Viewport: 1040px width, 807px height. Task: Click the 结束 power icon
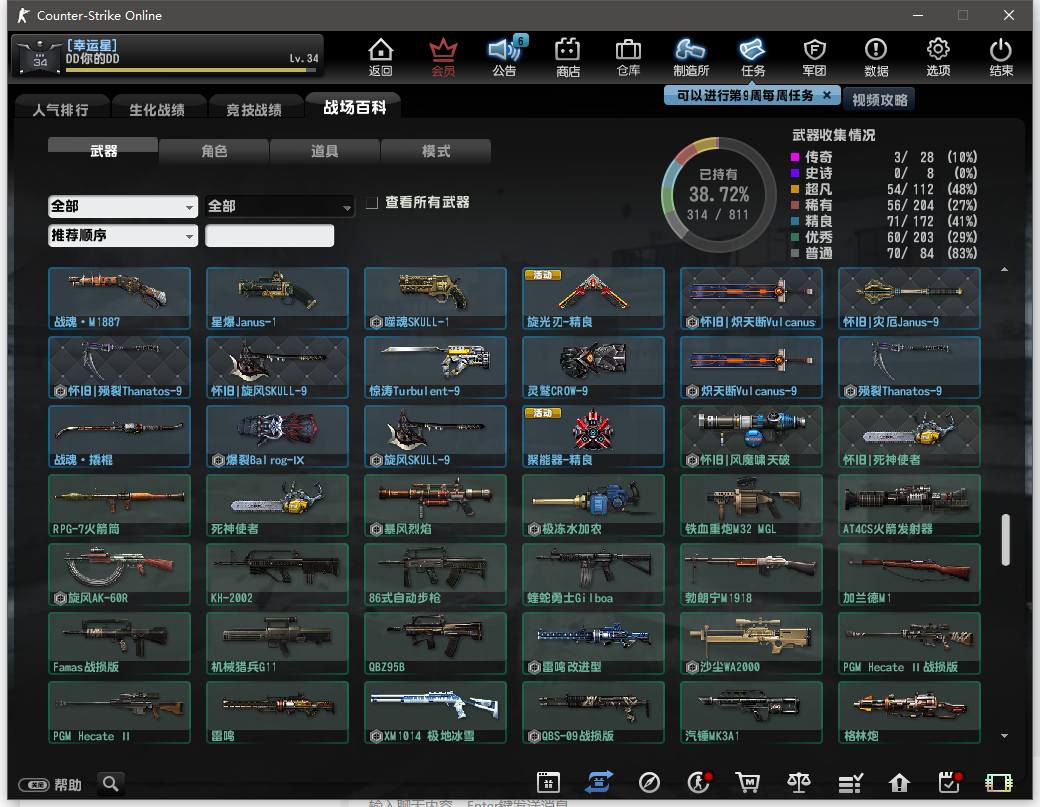1001,57
